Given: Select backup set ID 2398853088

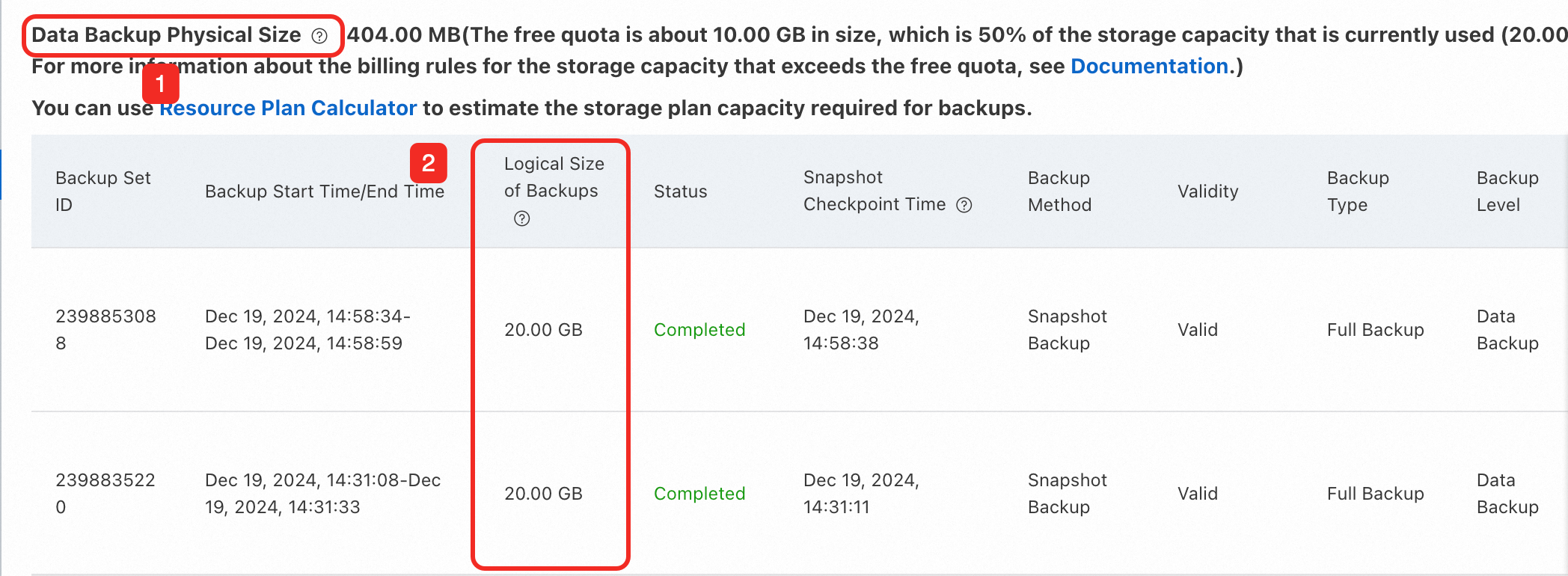Looking at the screenshot, I should pyautogui.click(x=105, y=330).
